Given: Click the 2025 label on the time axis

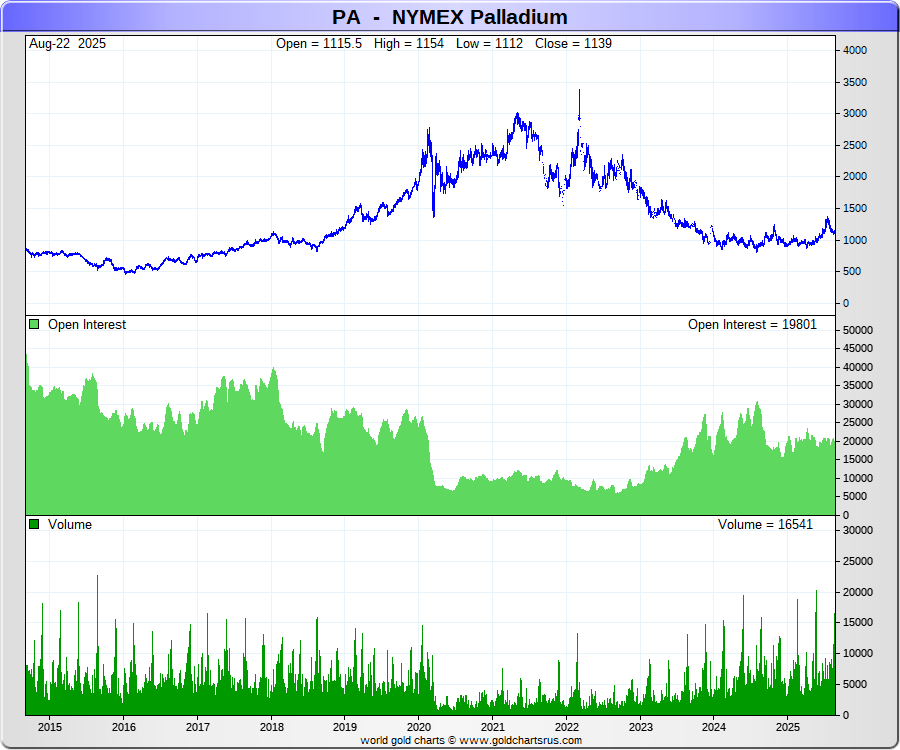Looking at the screenshot, I should point(788,727).
